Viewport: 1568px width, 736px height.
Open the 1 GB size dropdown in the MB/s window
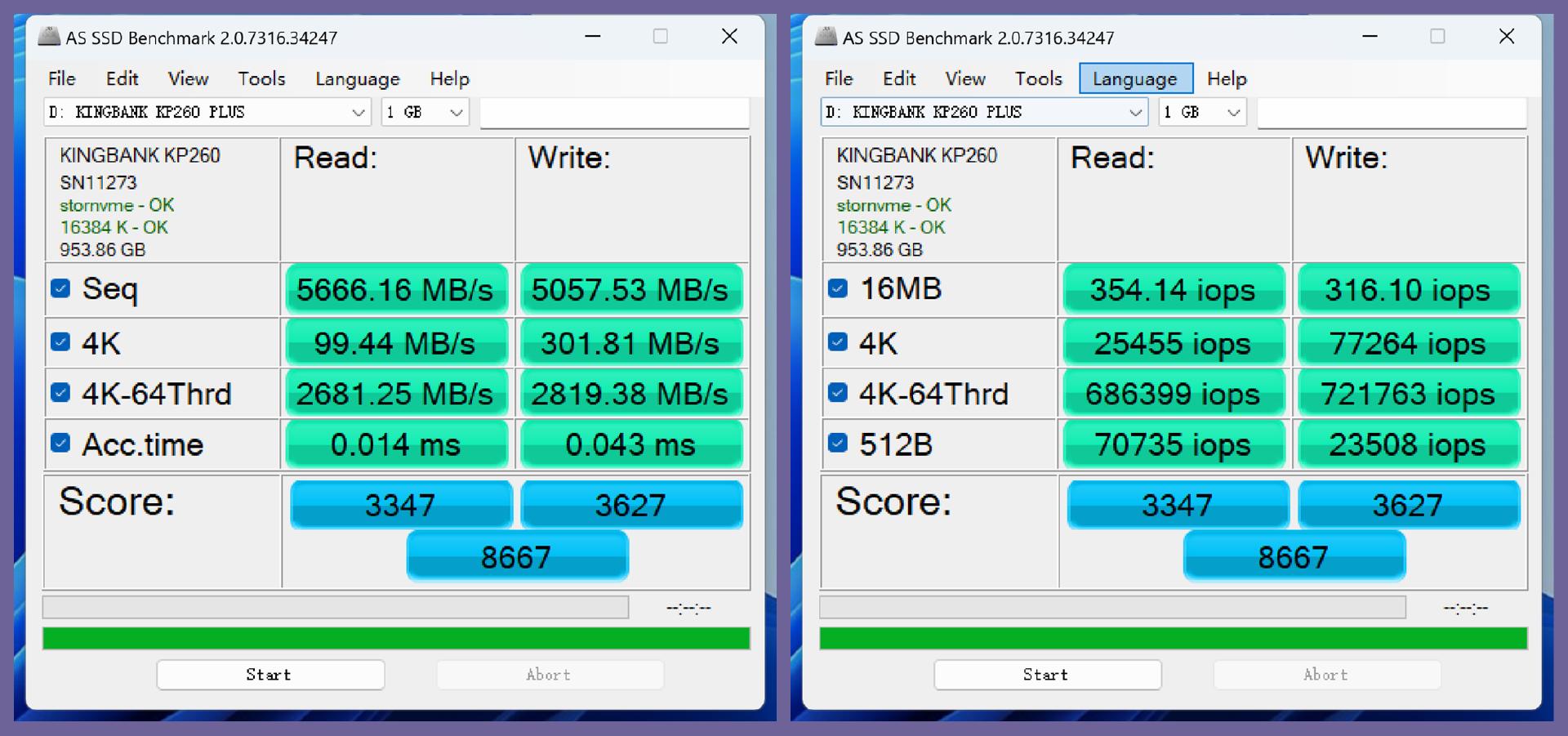425,112
